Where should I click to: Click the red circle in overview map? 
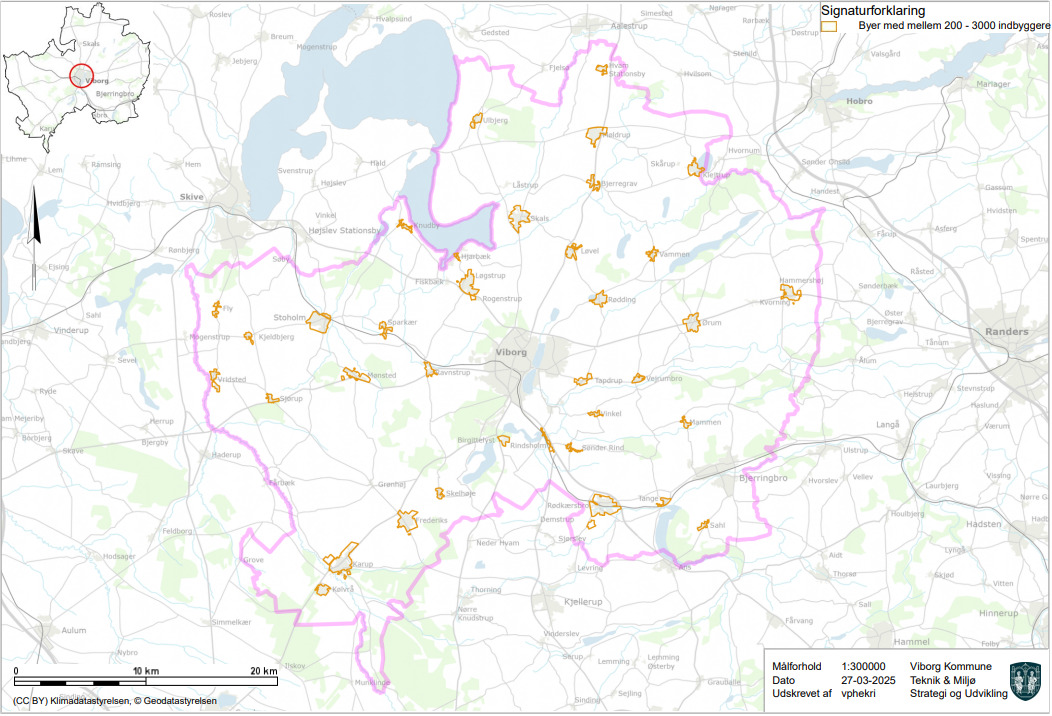[x=83, y=76]
